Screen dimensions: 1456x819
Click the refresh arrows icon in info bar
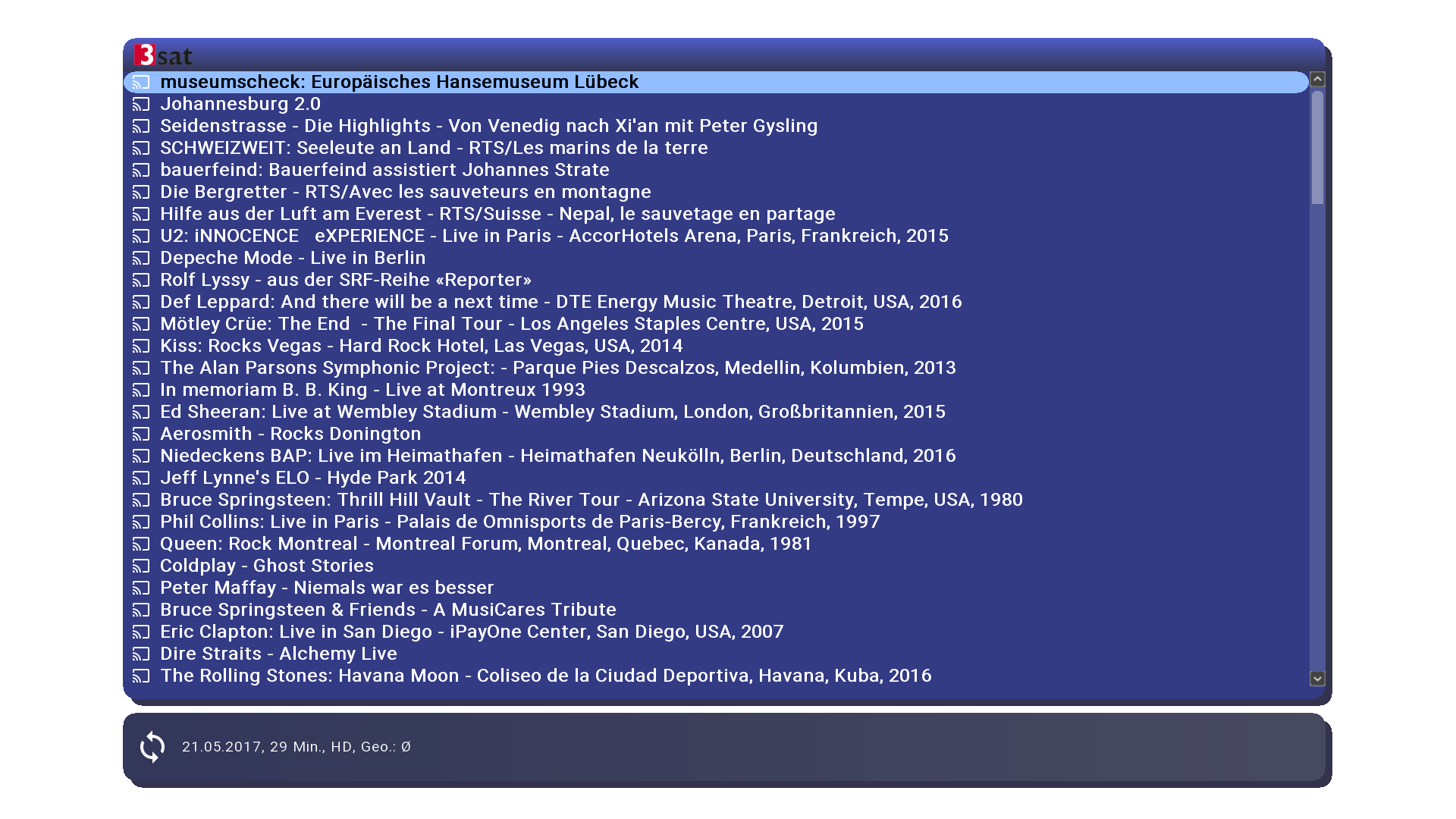click(152, 747)
